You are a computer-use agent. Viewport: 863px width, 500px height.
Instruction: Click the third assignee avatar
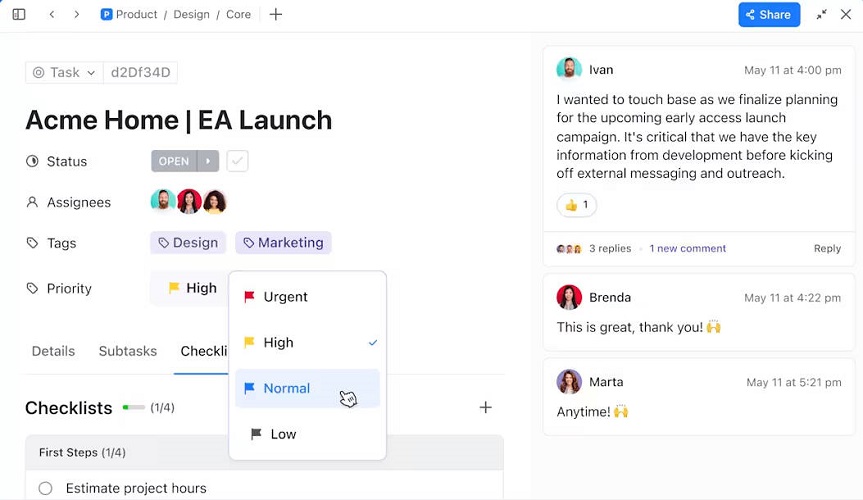pos(214,202)
